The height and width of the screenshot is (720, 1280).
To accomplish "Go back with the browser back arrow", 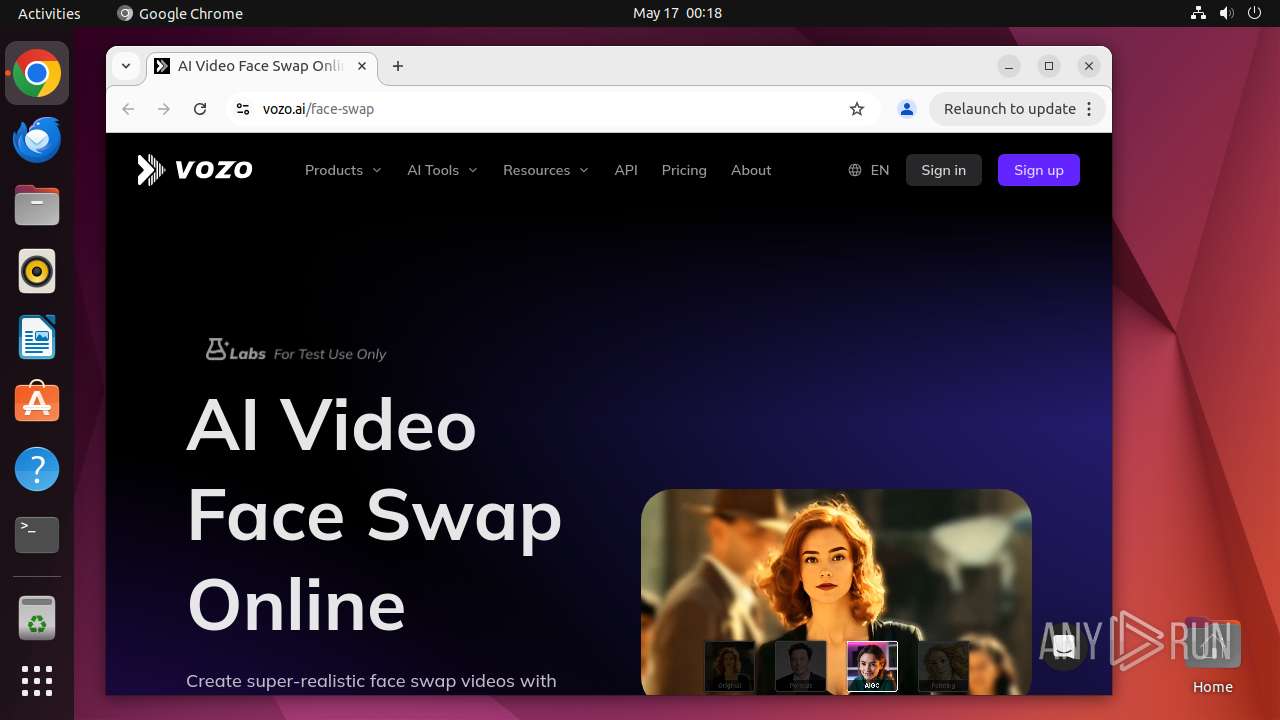I will click(x=128, y=109).
